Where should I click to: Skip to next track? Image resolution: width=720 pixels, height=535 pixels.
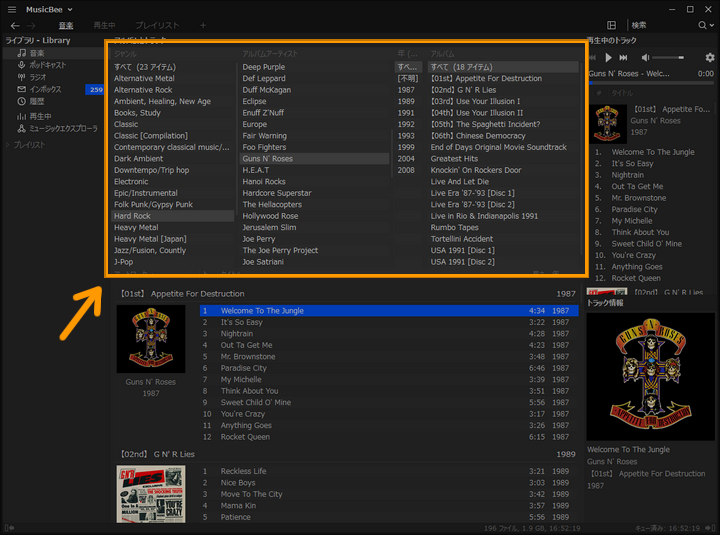coord(623,57)
